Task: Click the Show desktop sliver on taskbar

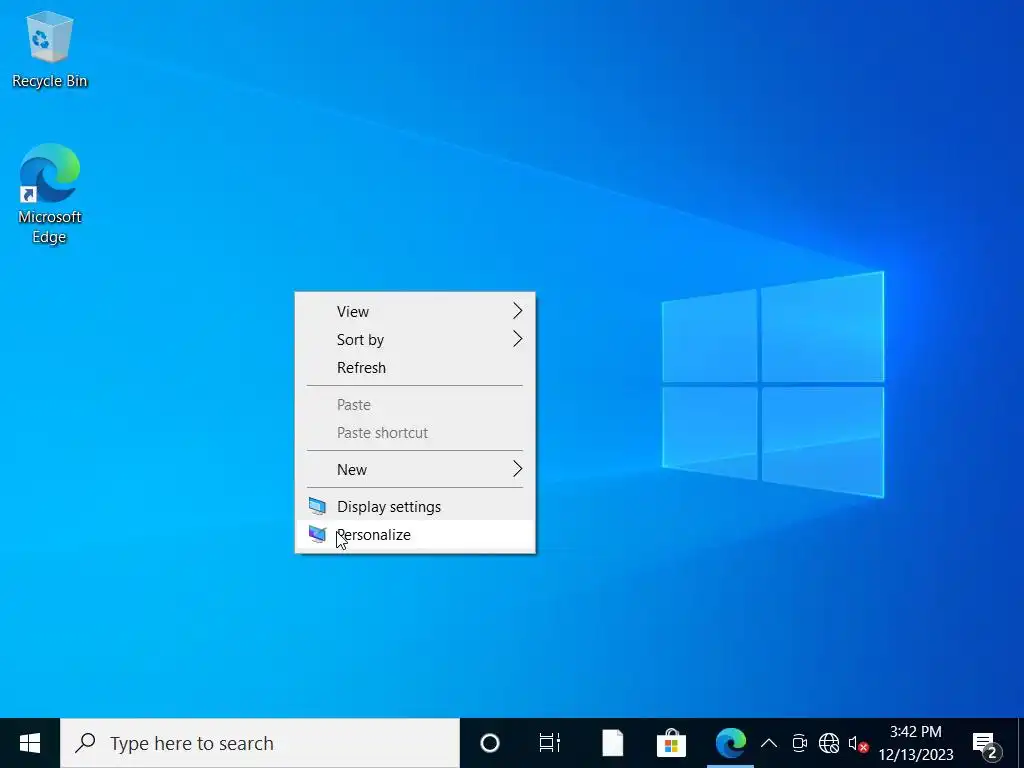Action: click(x=1020, y=743)
